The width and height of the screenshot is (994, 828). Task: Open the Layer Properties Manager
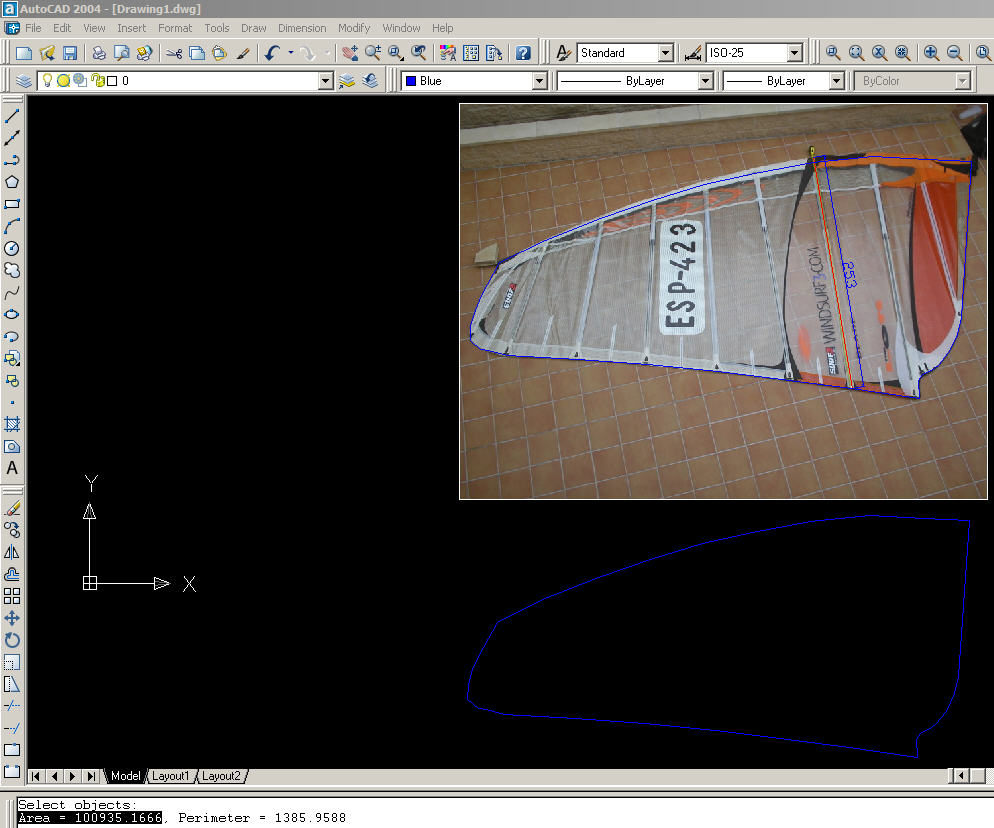[x=22, y=80]
